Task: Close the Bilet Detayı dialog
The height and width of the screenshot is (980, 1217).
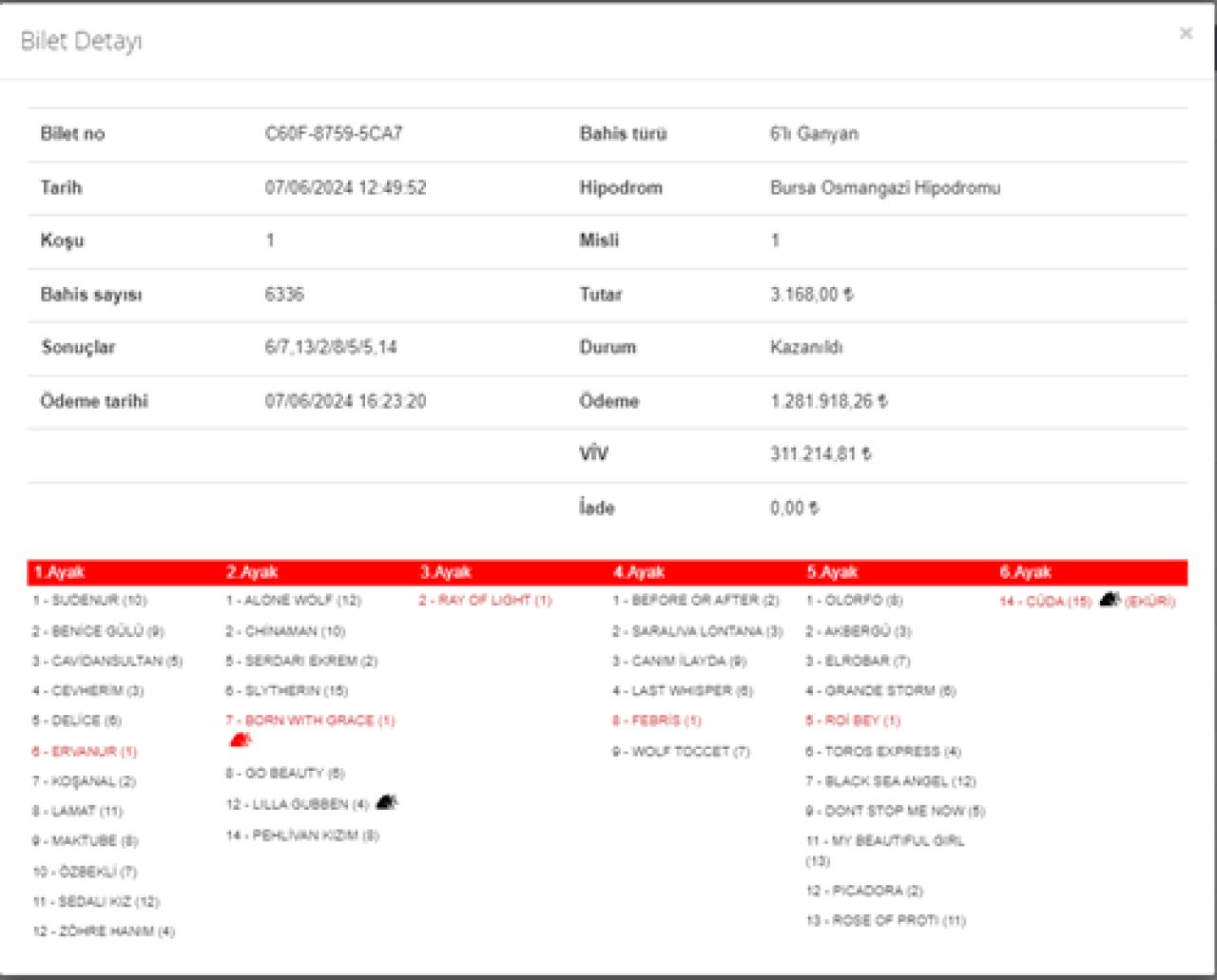Action: pos(1186,31)
